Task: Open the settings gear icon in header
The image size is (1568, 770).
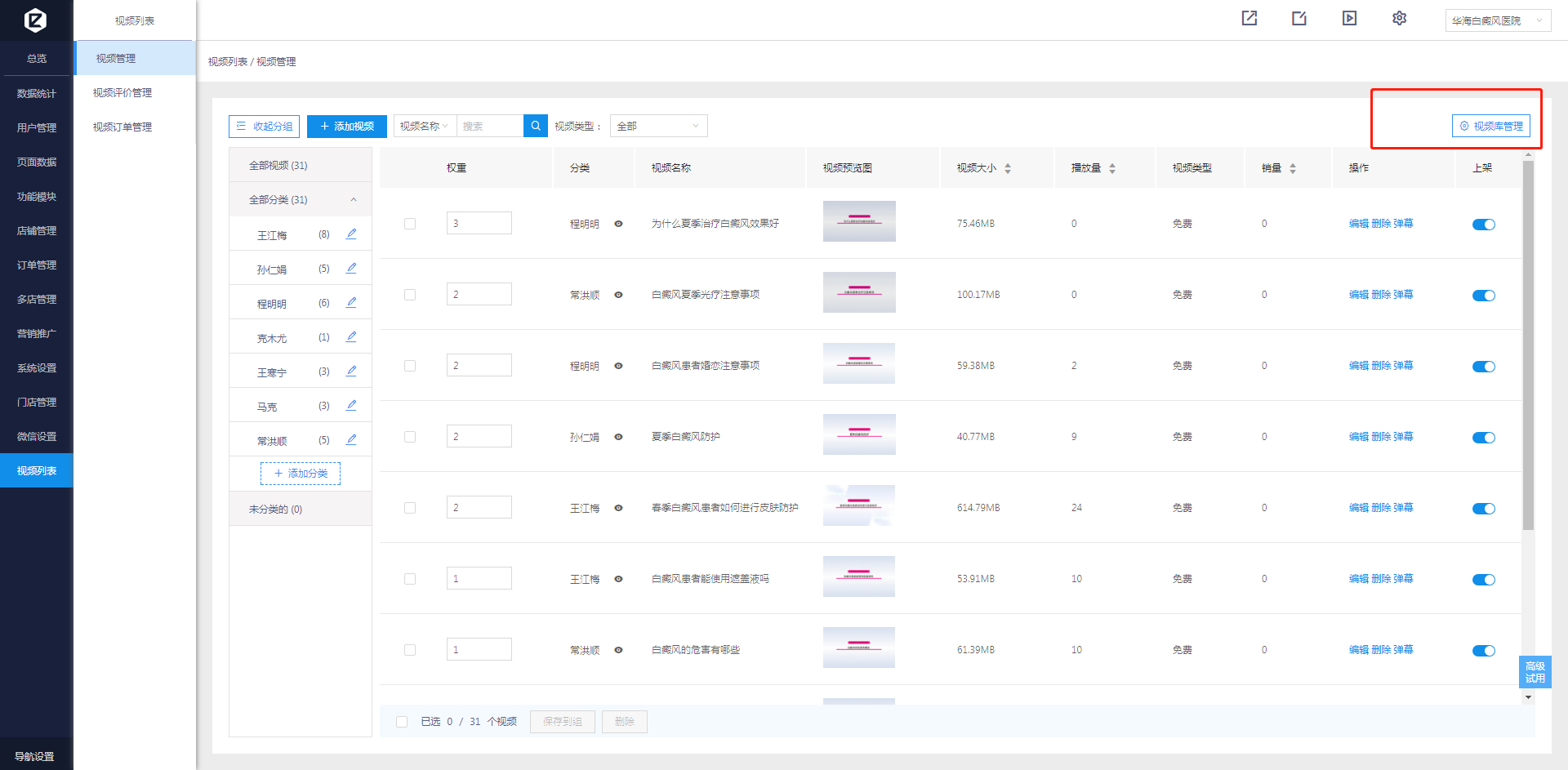Action: click(1399, 19)
